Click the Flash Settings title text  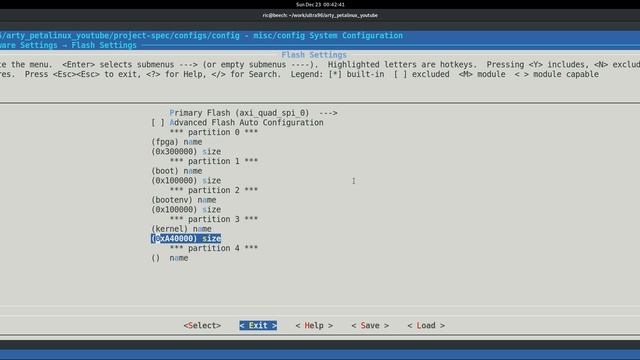click(x=314, y=55)
